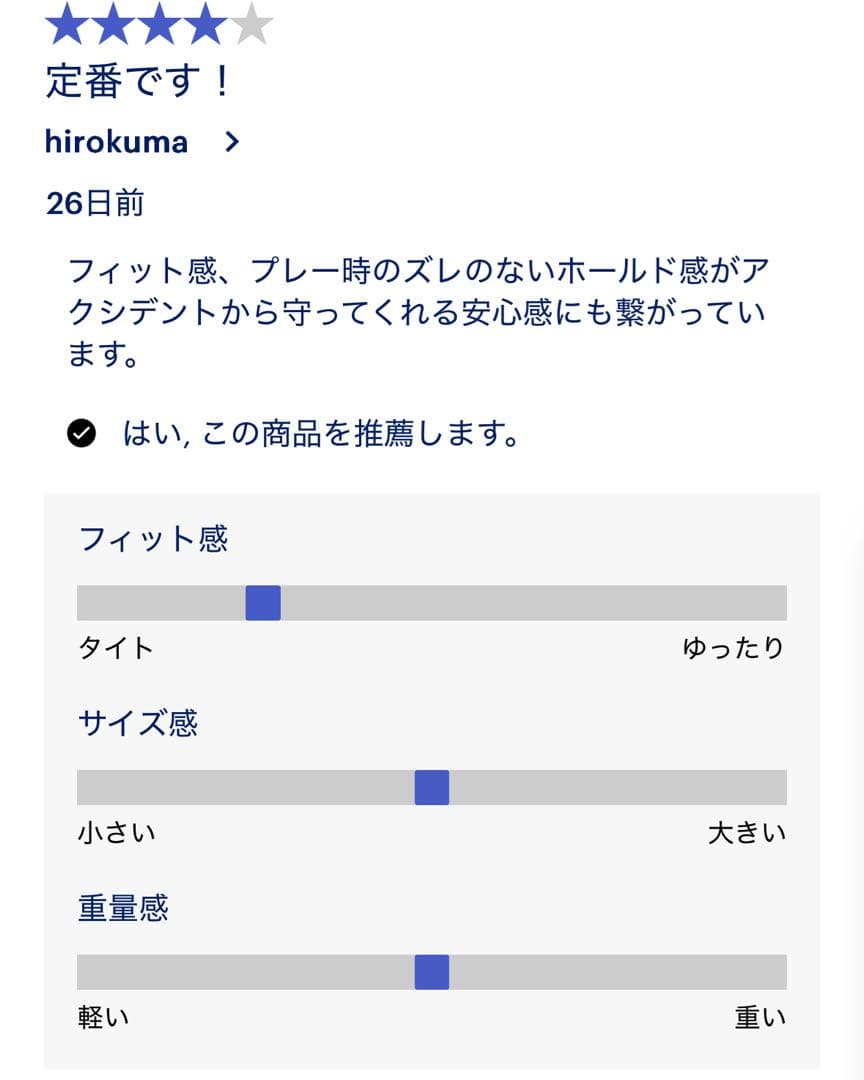
Task: Open reviewer hirokuma's profile link
Action: [x=116, y=142]
